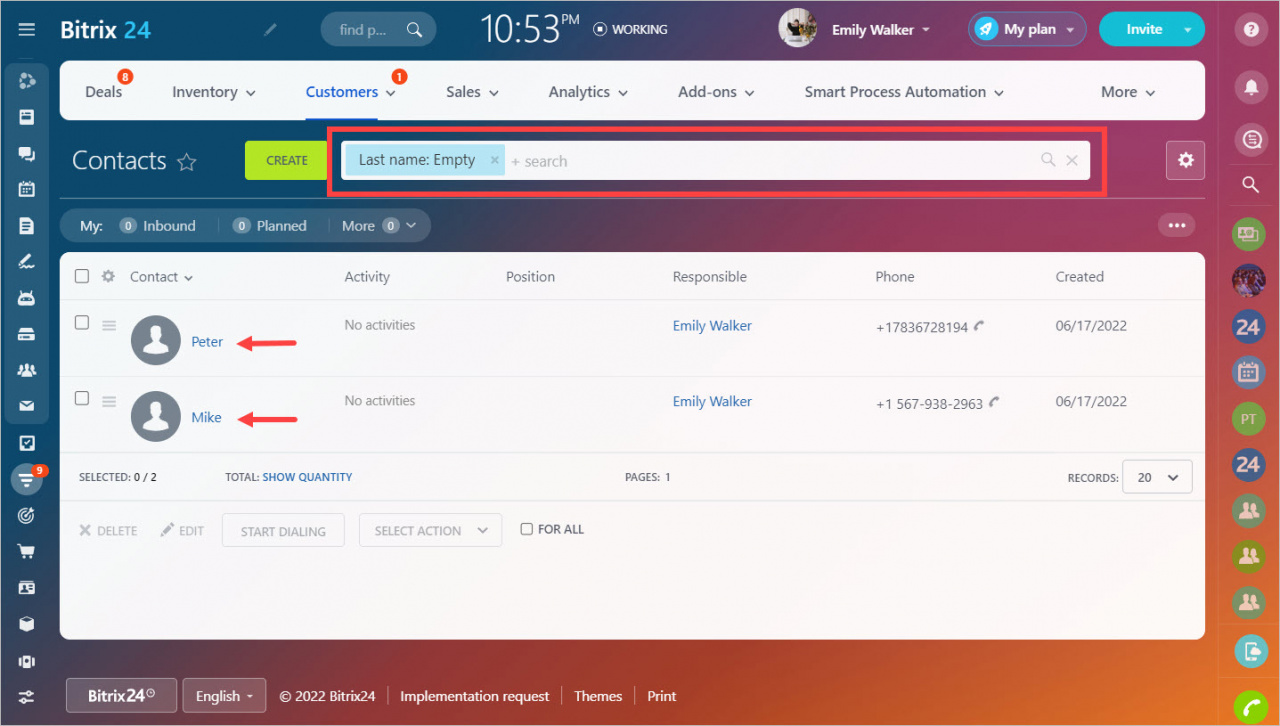
Task: Click the green phone call button
Action: click(x=1249, y=706)
